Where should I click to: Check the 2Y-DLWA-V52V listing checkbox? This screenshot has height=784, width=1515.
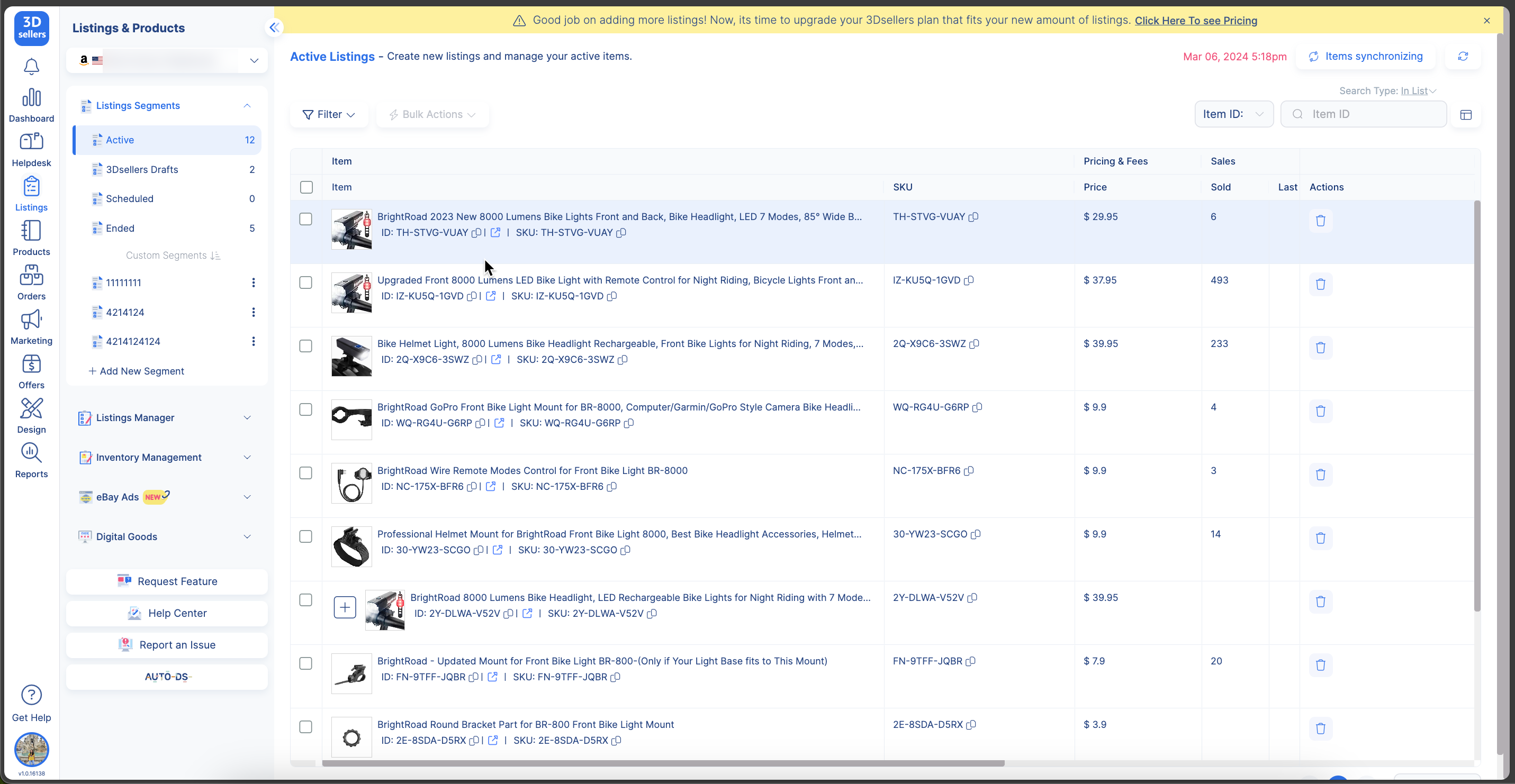coord(306,600)
